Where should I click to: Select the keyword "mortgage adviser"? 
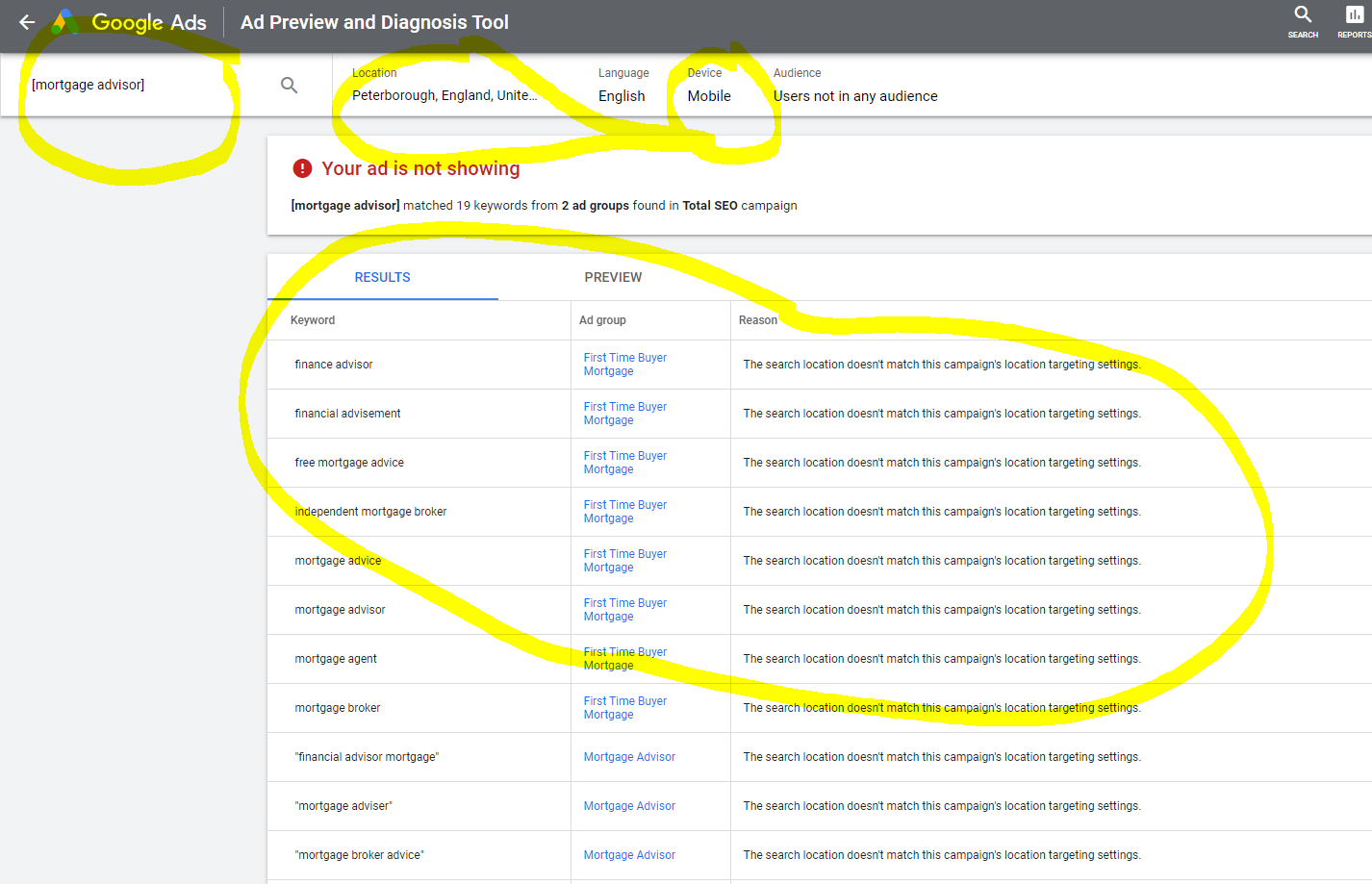click(x=343, y=806)
